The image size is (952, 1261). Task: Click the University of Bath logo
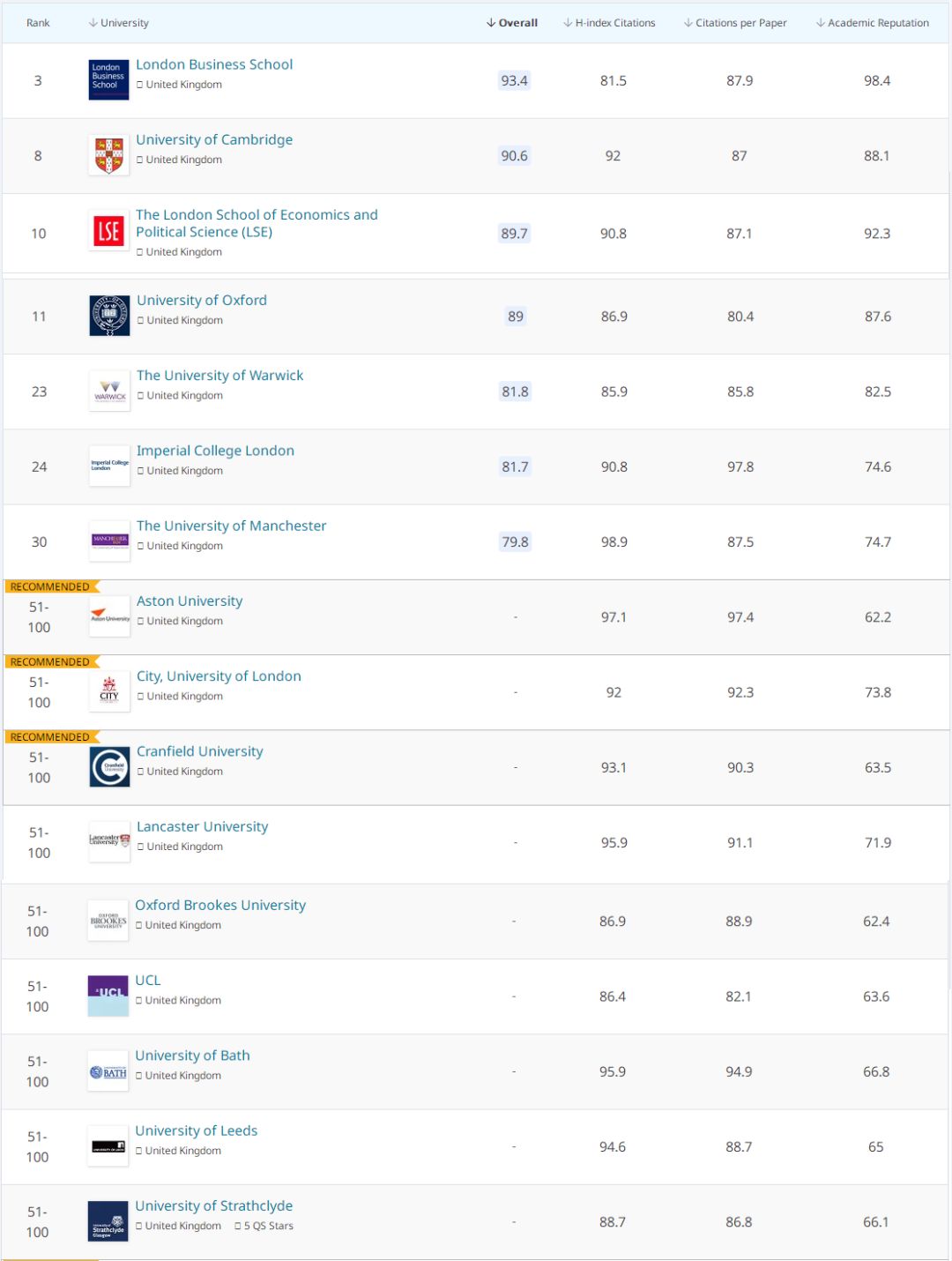point(108,1072)
